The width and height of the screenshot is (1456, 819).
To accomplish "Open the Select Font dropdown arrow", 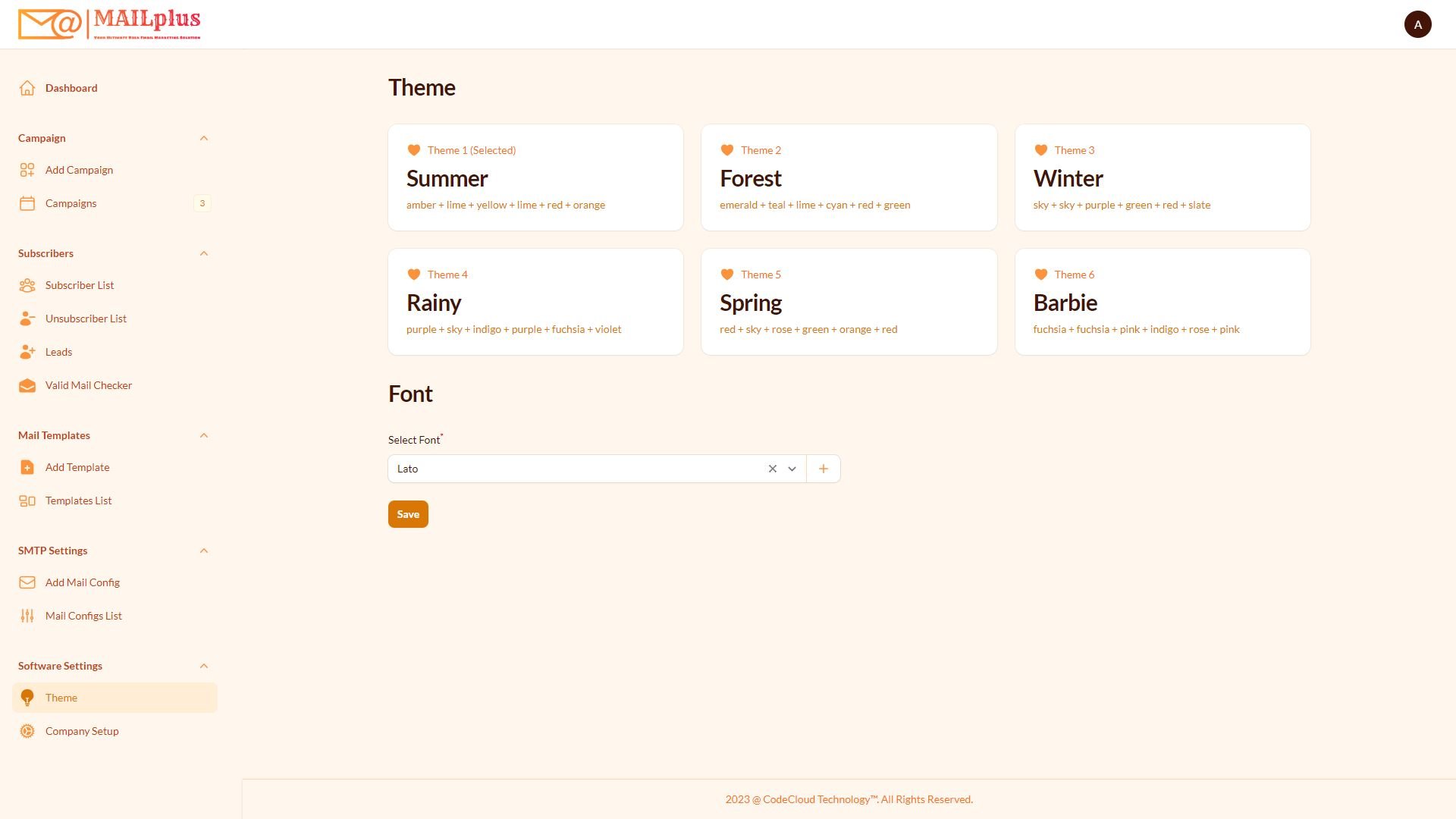I will point(792,469).
